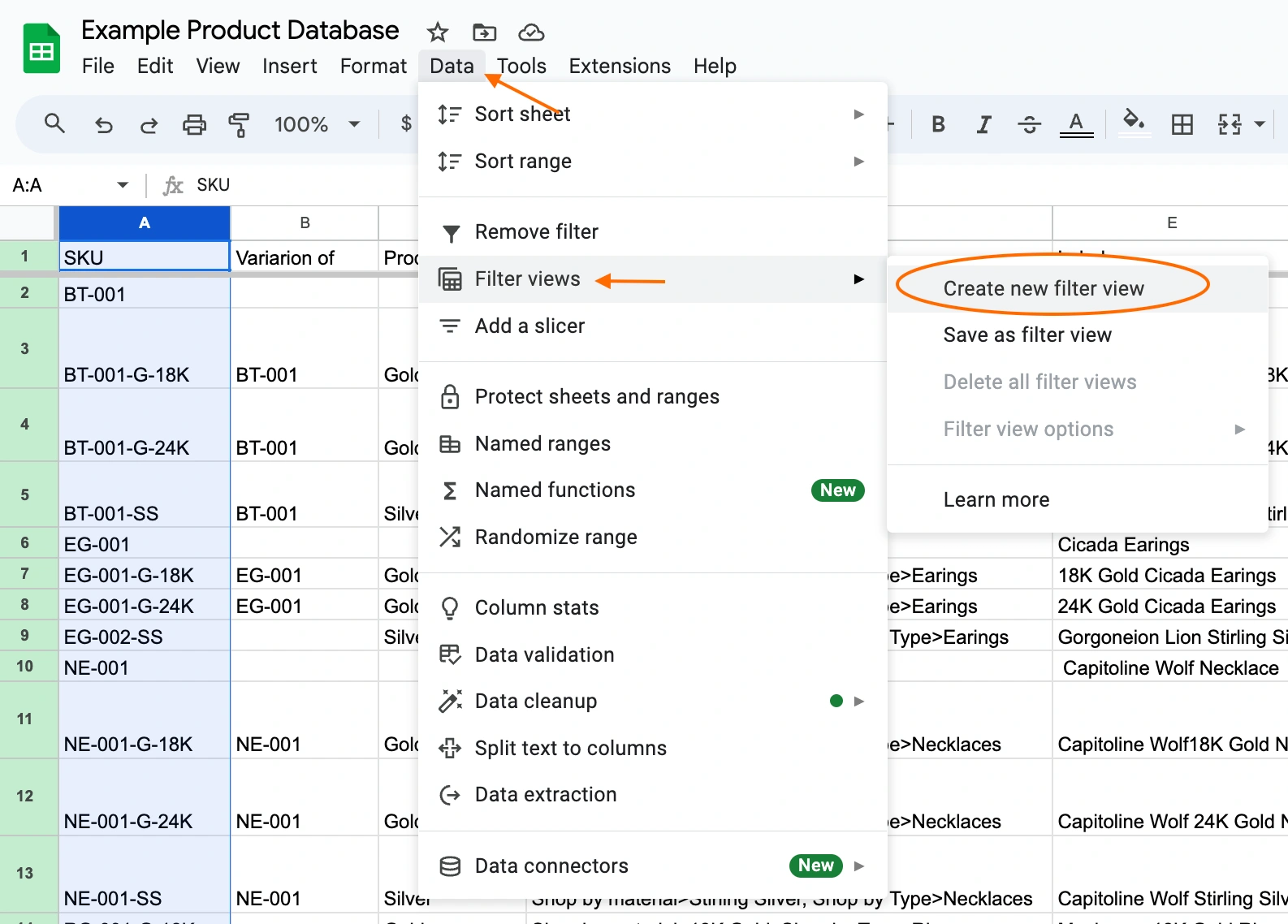
Task: Choose Split text to columns
Action: (x=652, y=748)
